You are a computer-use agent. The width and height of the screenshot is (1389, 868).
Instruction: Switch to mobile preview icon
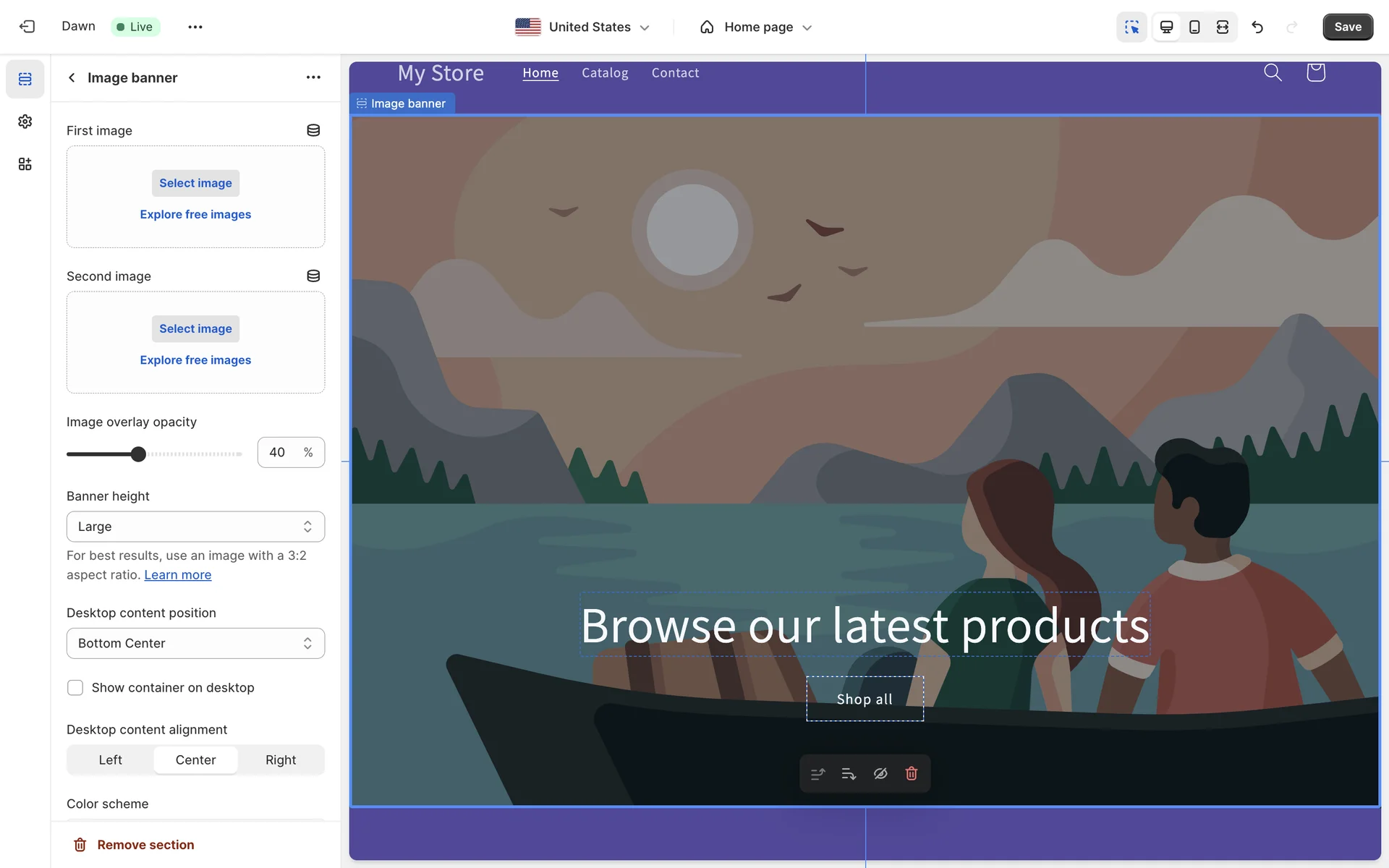tap(1194, 27)
